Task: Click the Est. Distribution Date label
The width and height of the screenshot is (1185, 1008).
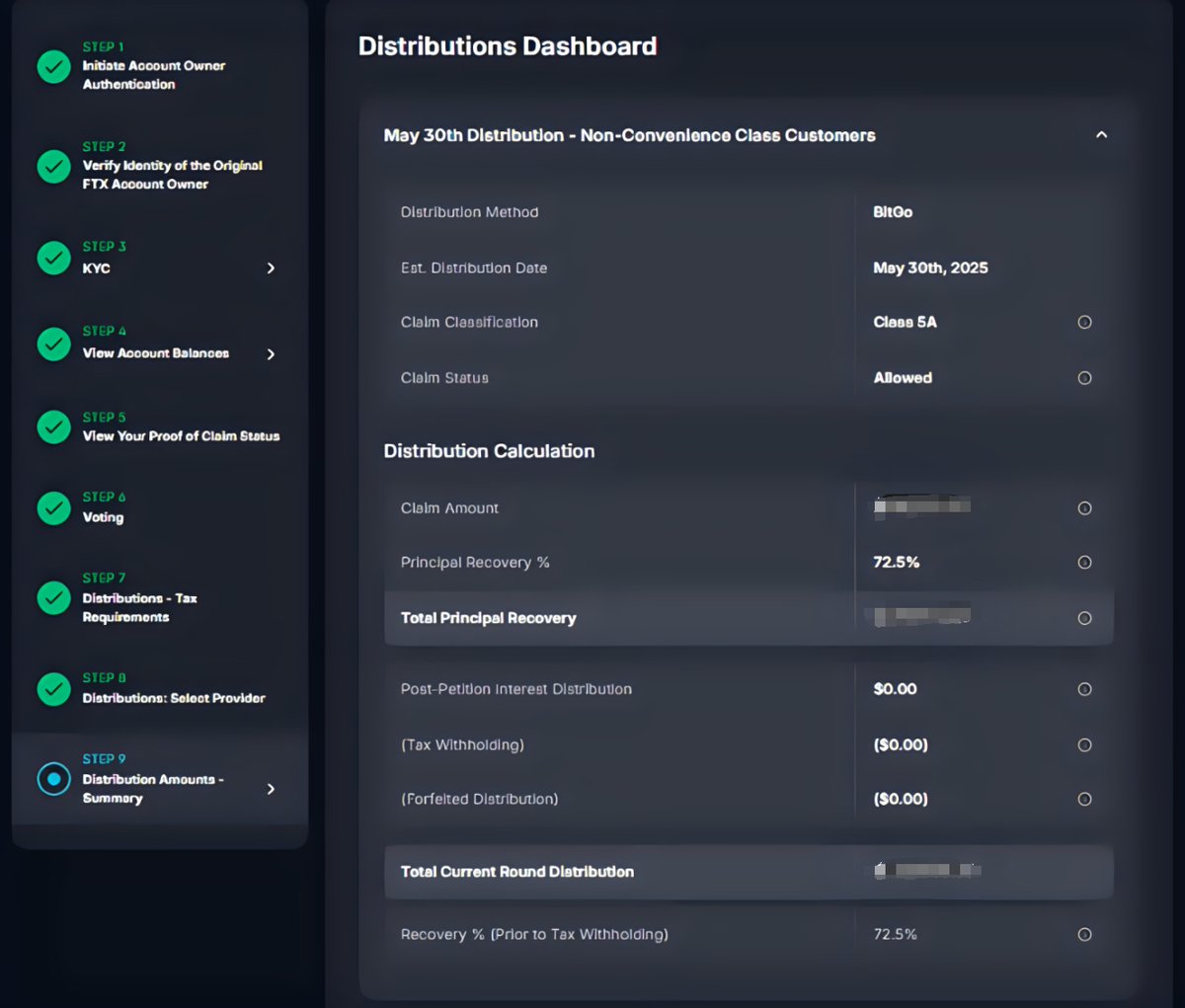Action: pyautogui.click(x=473, y=268)
